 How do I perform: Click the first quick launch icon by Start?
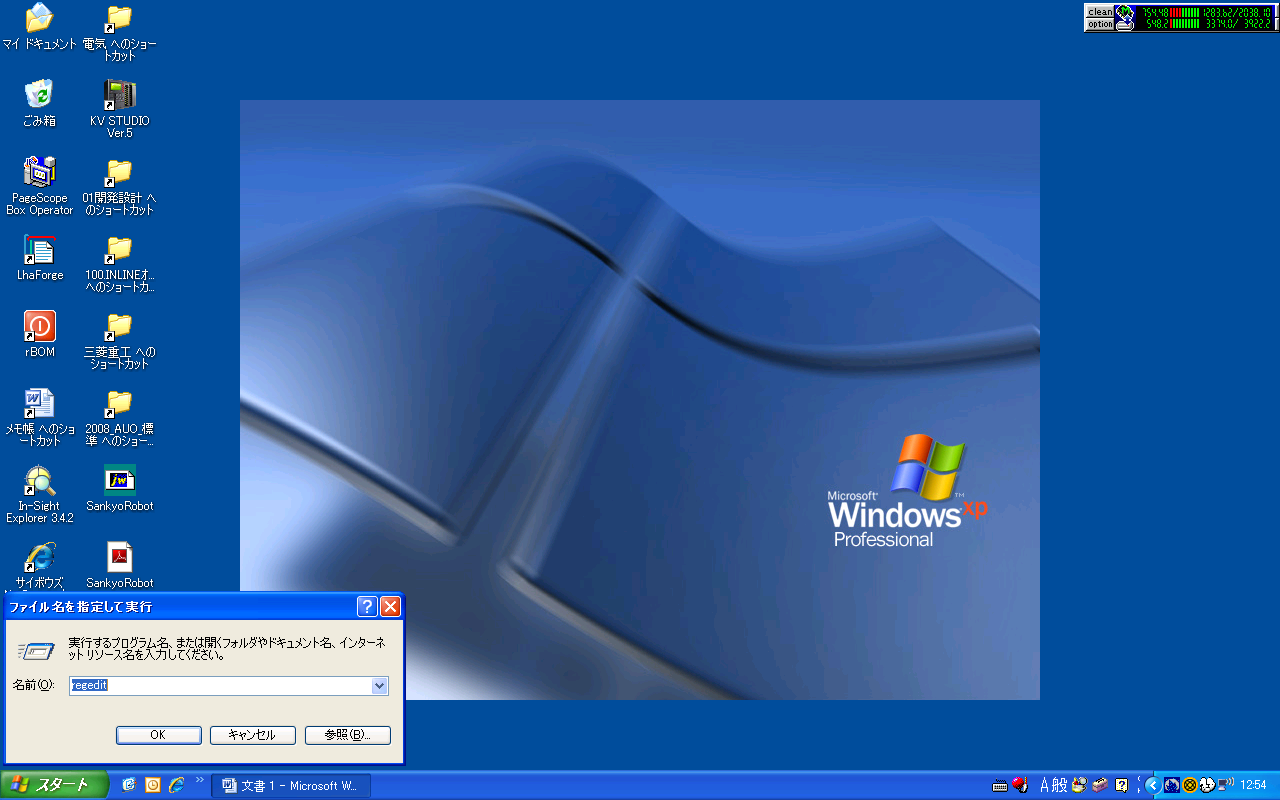(129, 785)
